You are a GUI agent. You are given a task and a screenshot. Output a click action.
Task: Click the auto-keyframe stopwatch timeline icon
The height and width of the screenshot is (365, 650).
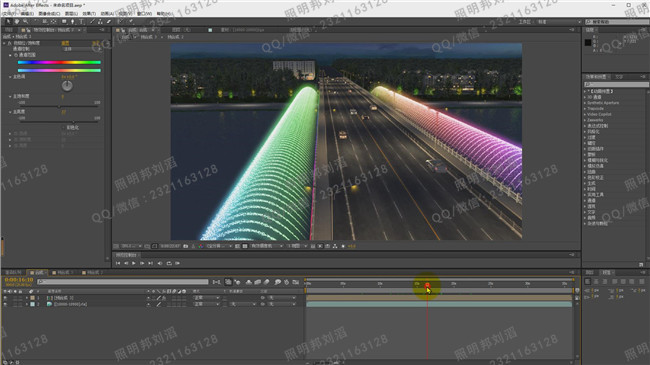click(x=286, y=282)
